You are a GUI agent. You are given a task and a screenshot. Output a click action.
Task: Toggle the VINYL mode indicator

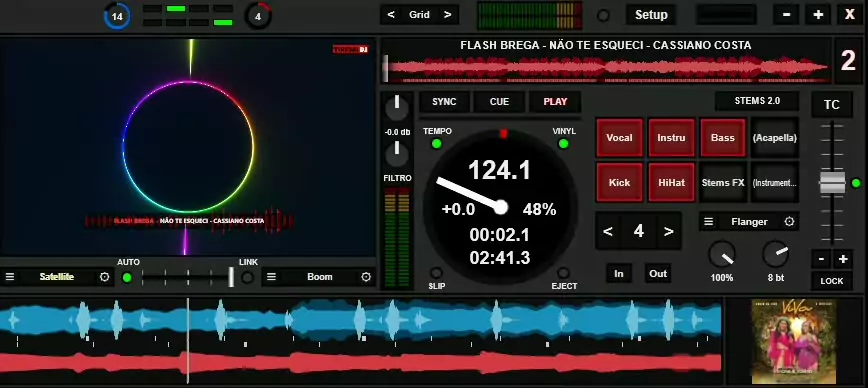tap(564, 144)
